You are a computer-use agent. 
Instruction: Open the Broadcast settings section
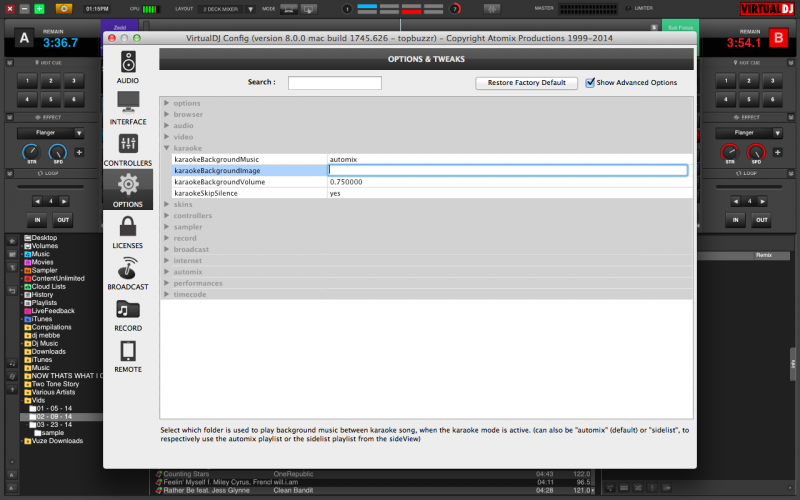[128, 273]
